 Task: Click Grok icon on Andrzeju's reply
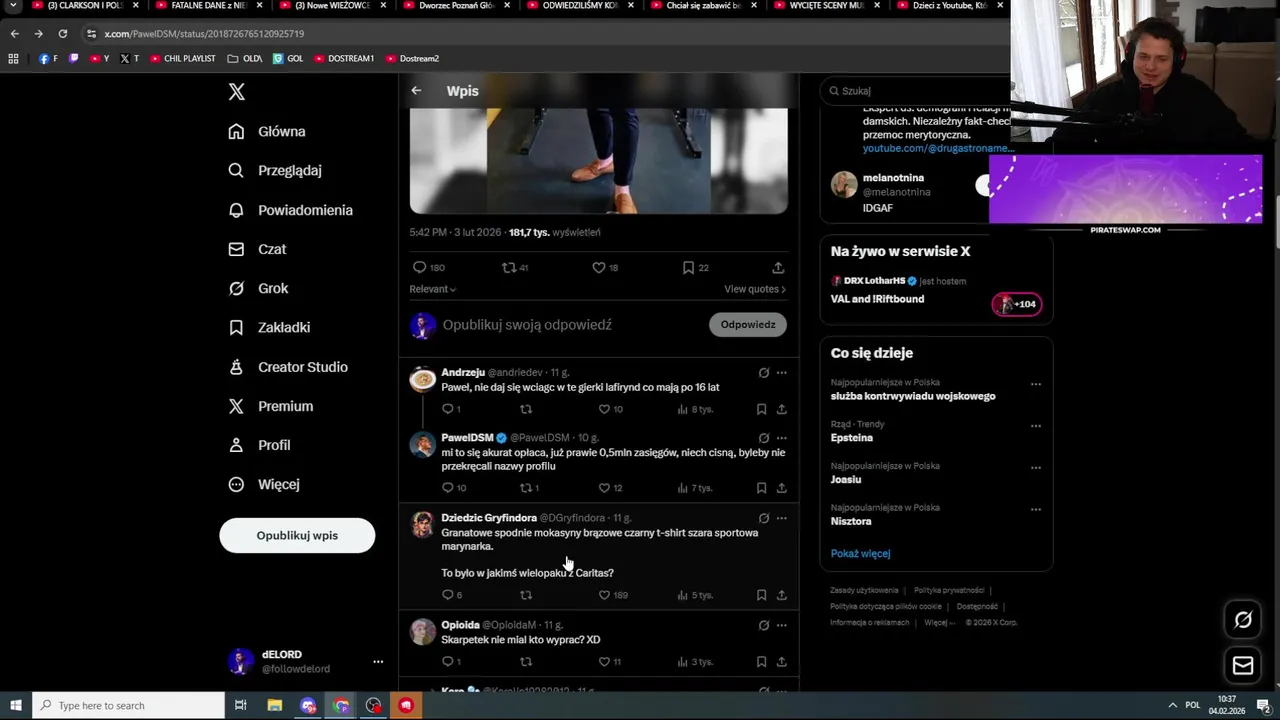[x=764, y=373]
